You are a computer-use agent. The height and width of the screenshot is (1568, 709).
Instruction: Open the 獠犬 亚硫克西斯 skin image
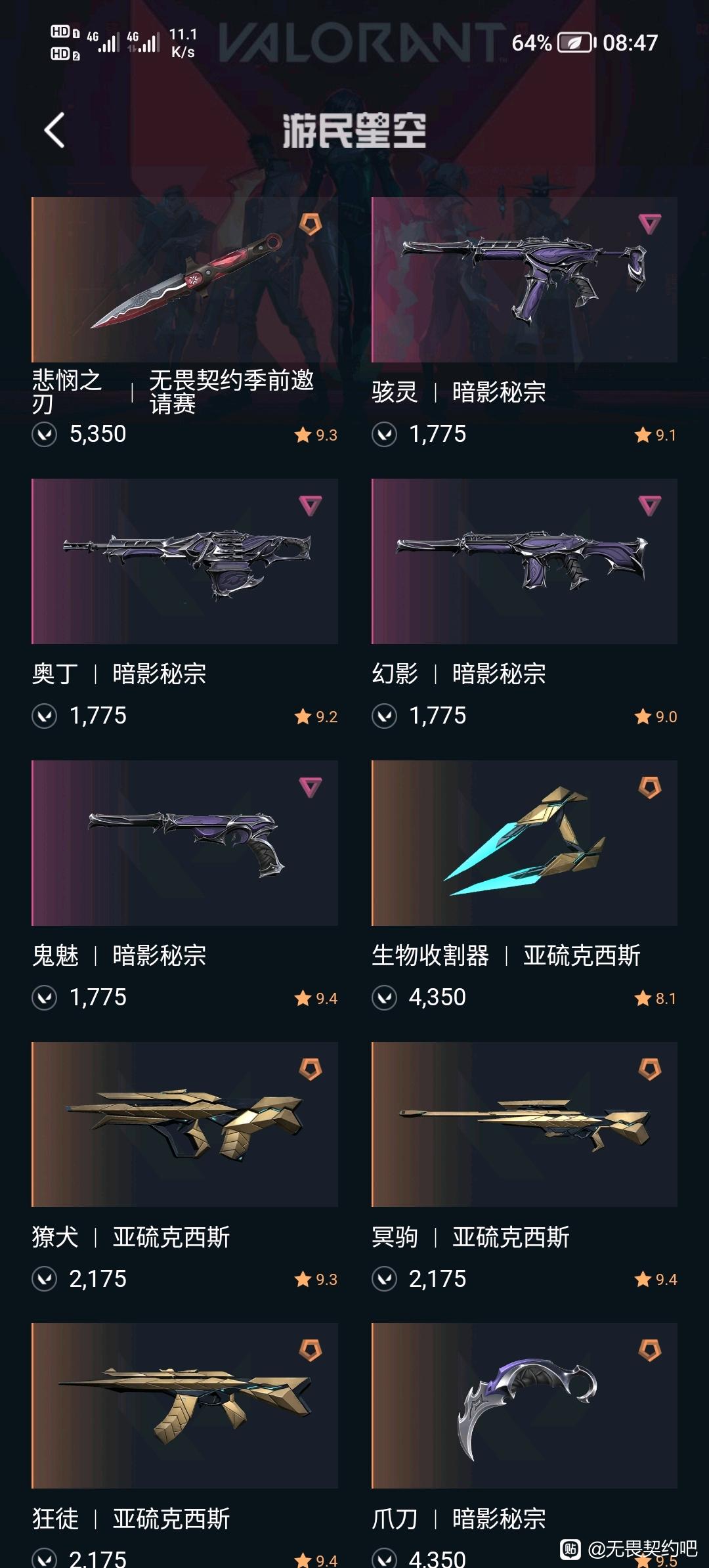pos(184,1124)
